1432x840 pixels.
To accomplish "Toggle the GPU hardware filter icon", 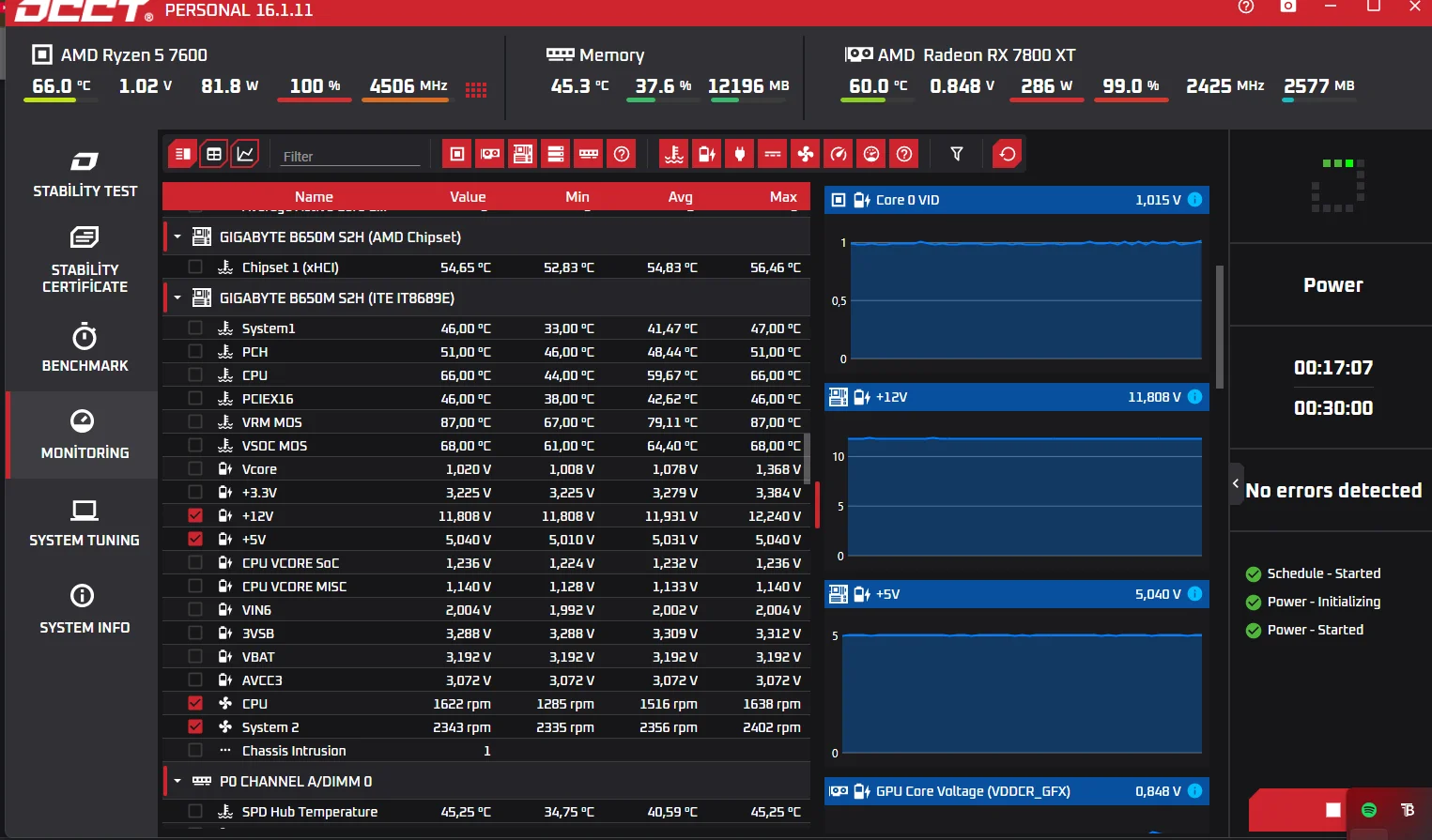I will point(490,154).
